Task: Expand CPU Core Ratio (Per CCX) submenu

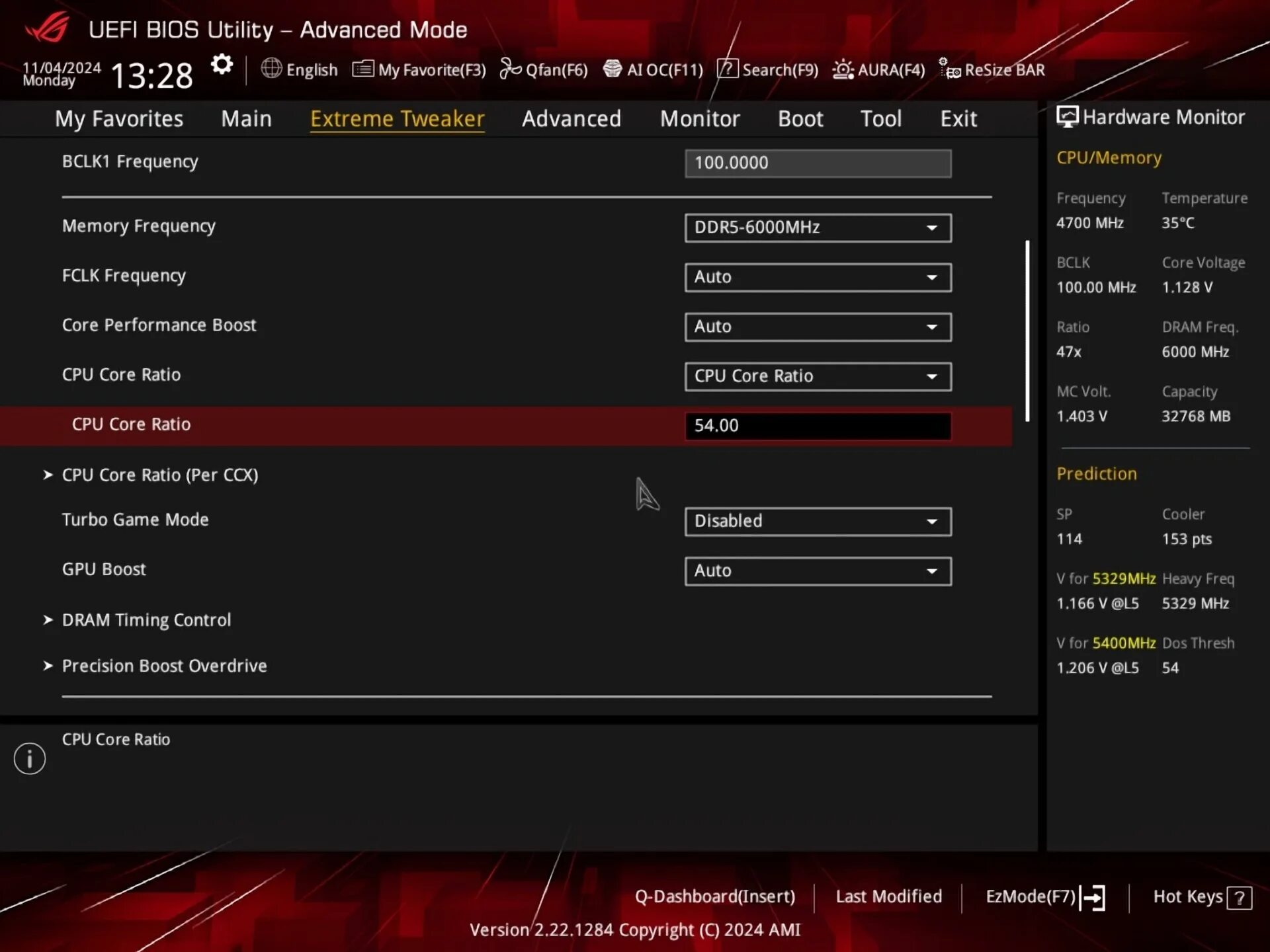Action: [159, 475]
